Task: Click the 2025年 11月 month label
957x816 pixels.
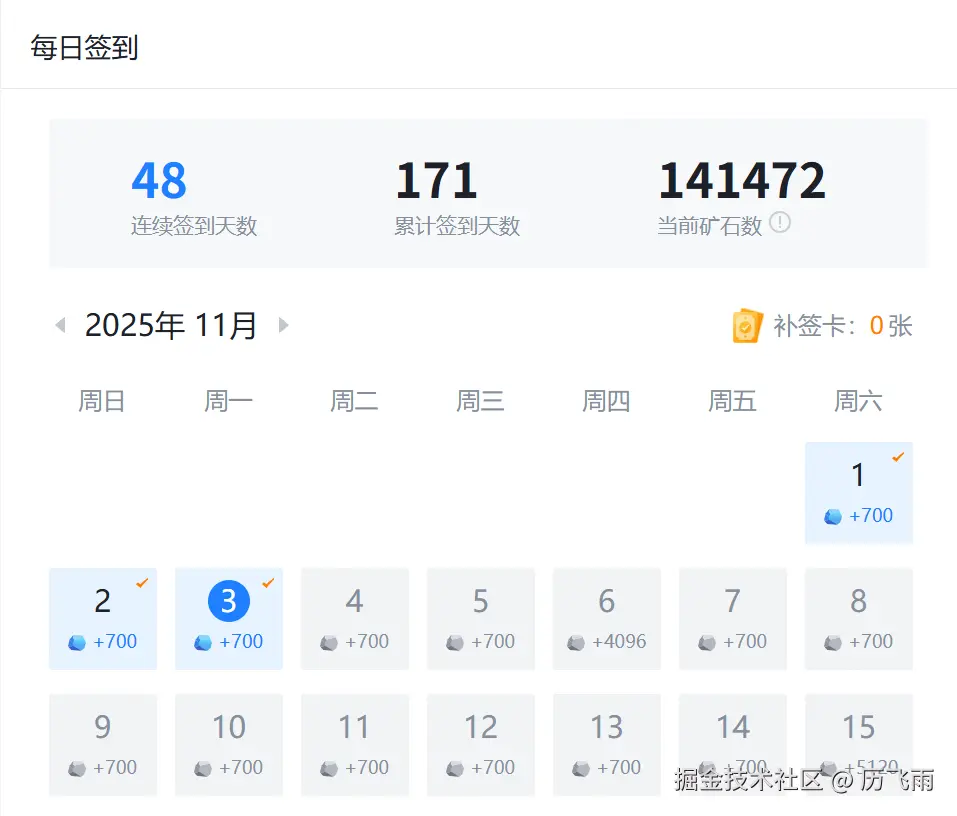Action: tap(171, 324)
